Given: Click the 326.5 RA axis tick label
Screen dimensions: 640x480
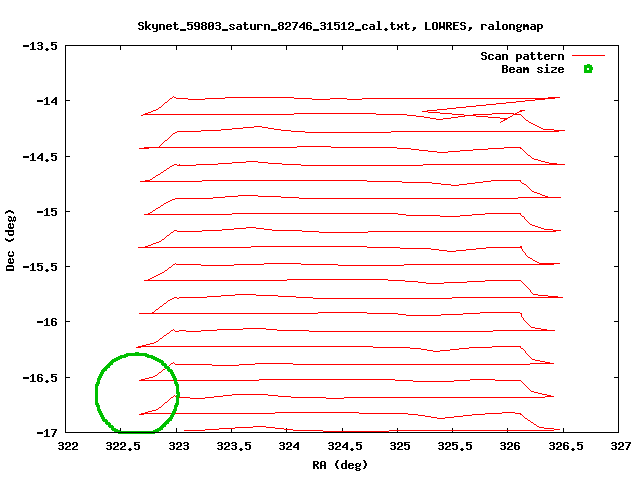Looking at the screenshot, I should pos(566,446).
